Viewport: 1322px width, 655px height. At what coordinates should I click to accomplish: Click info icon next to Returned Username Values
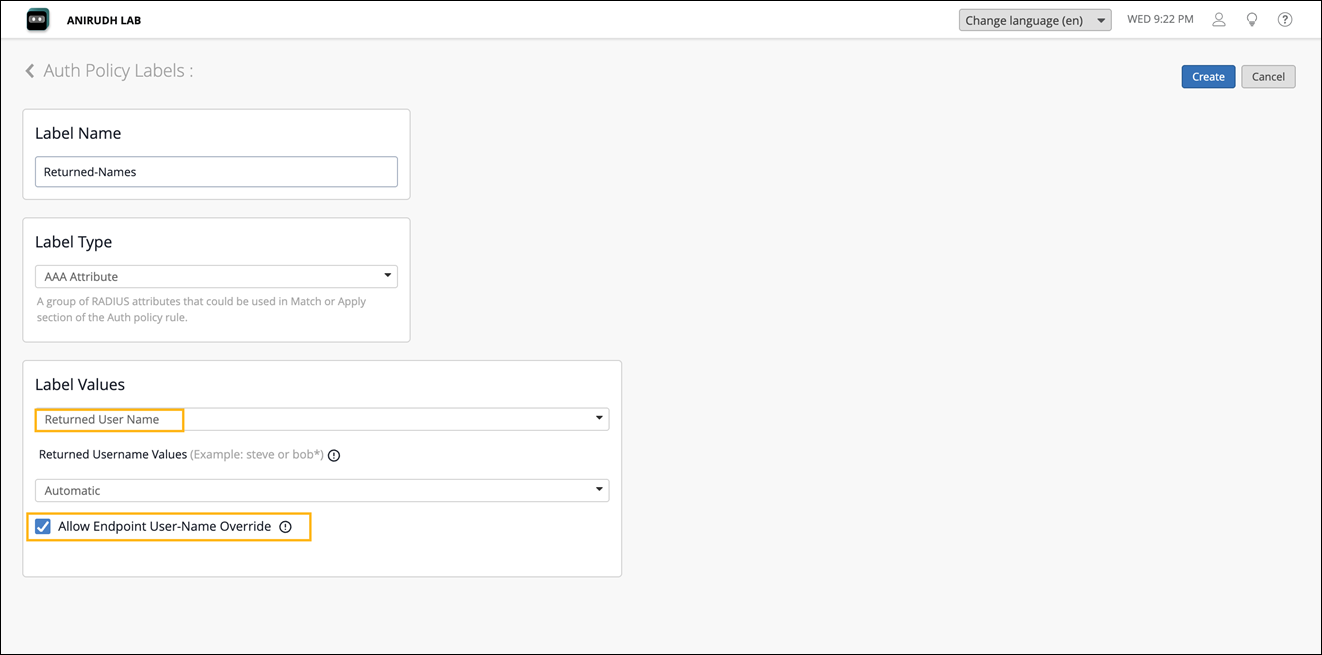click(x=334, y=455)
